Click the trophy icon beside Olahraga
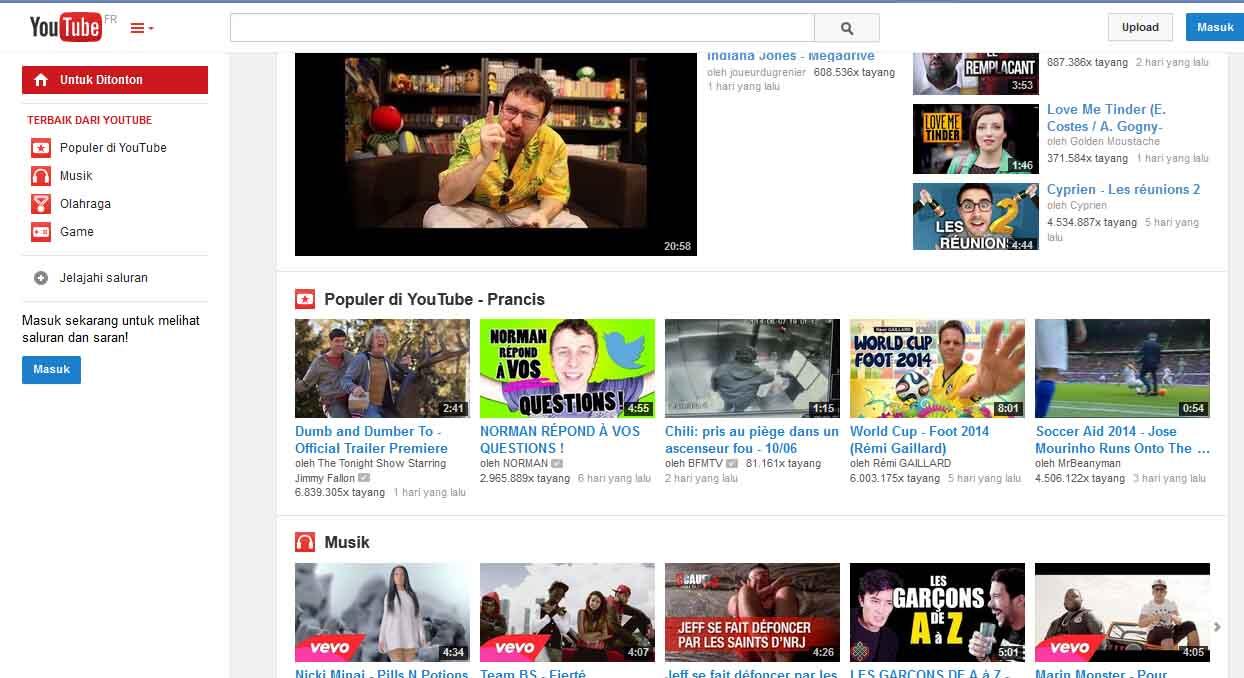This screenshot has height=678, width=1244. [x=41, y=204]
